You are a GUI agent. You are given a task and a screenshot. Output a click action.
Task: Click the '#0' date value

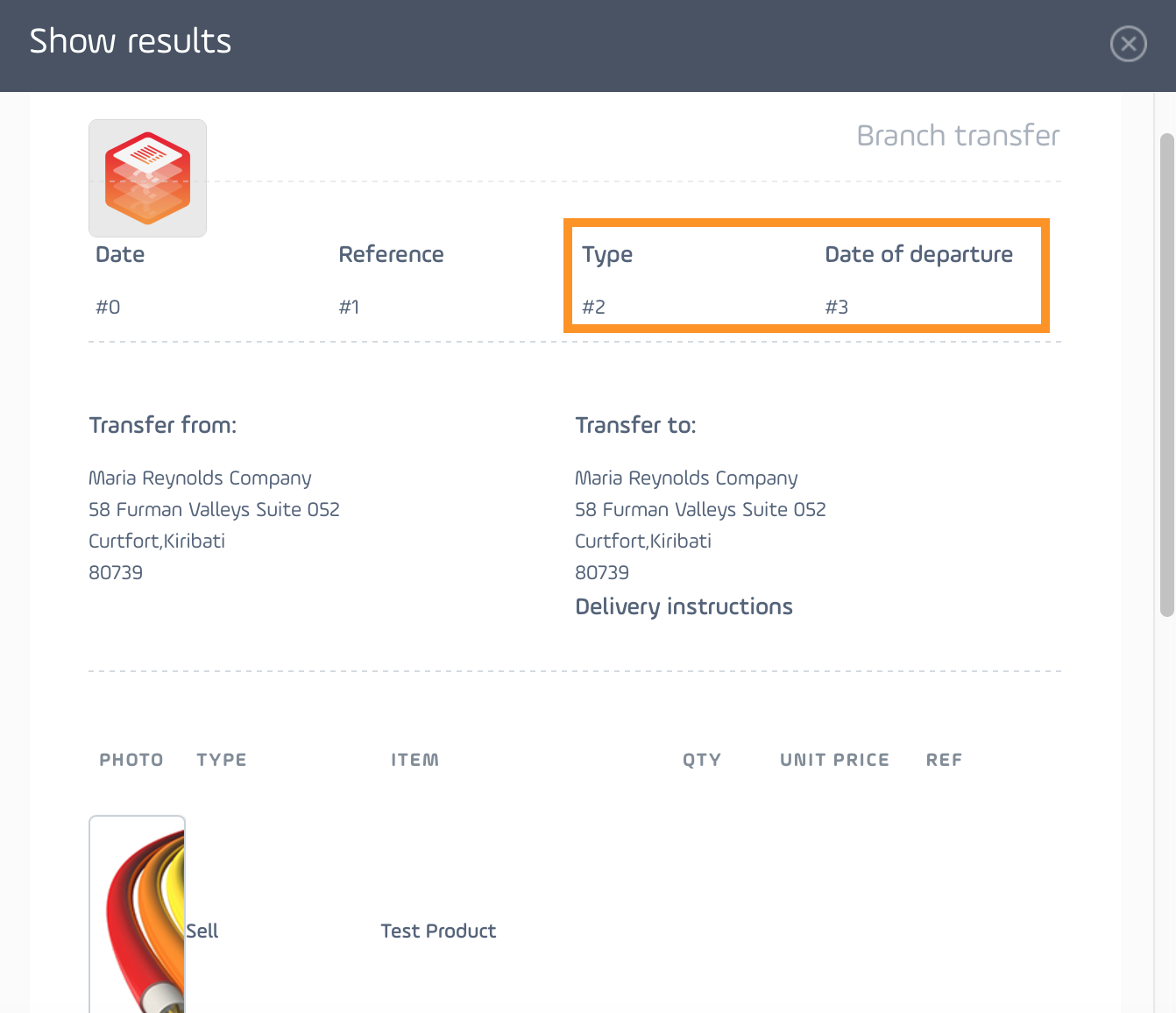(x=108, y=307)
